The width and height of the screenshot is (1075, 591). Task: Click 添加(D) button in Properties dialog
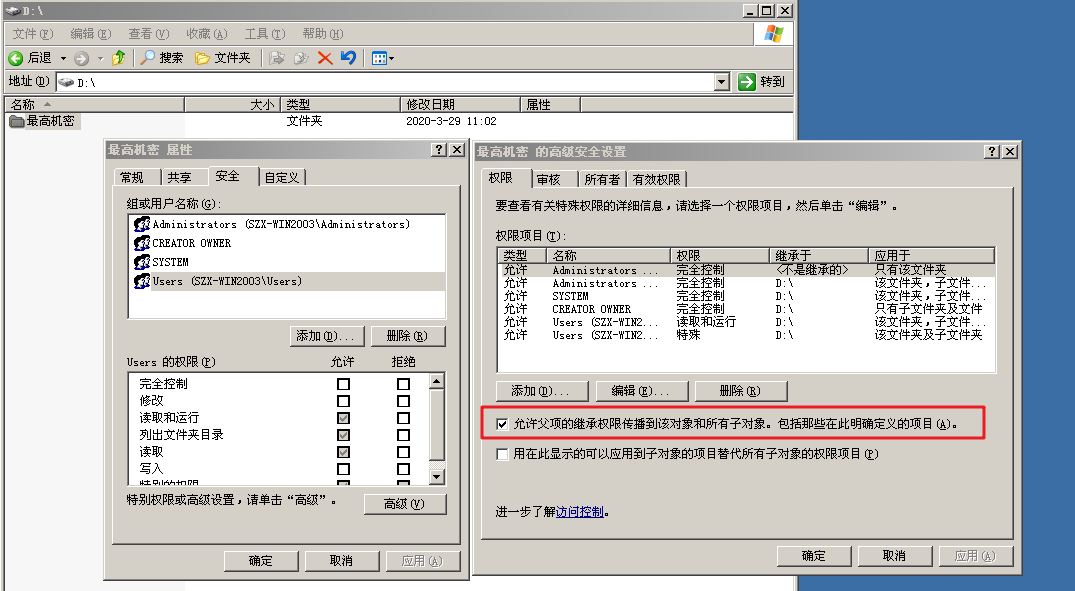[x=325, y=336]
